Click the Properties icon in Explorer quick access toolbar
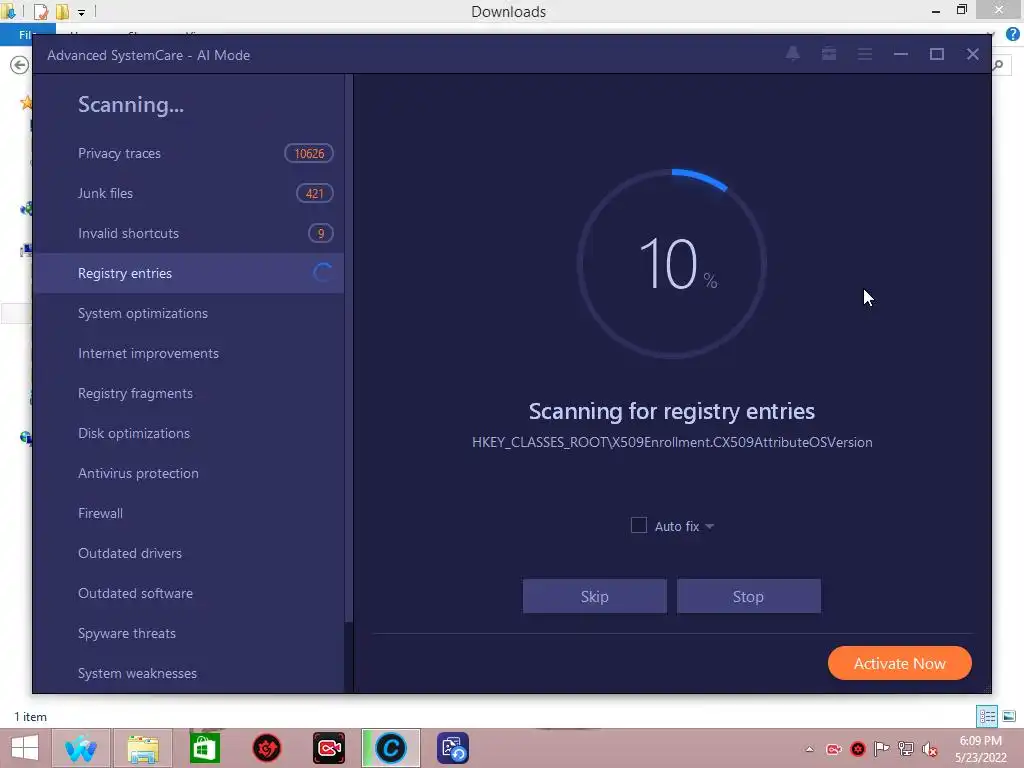Viewport: 1024px width, 768px height. point(40,11)
